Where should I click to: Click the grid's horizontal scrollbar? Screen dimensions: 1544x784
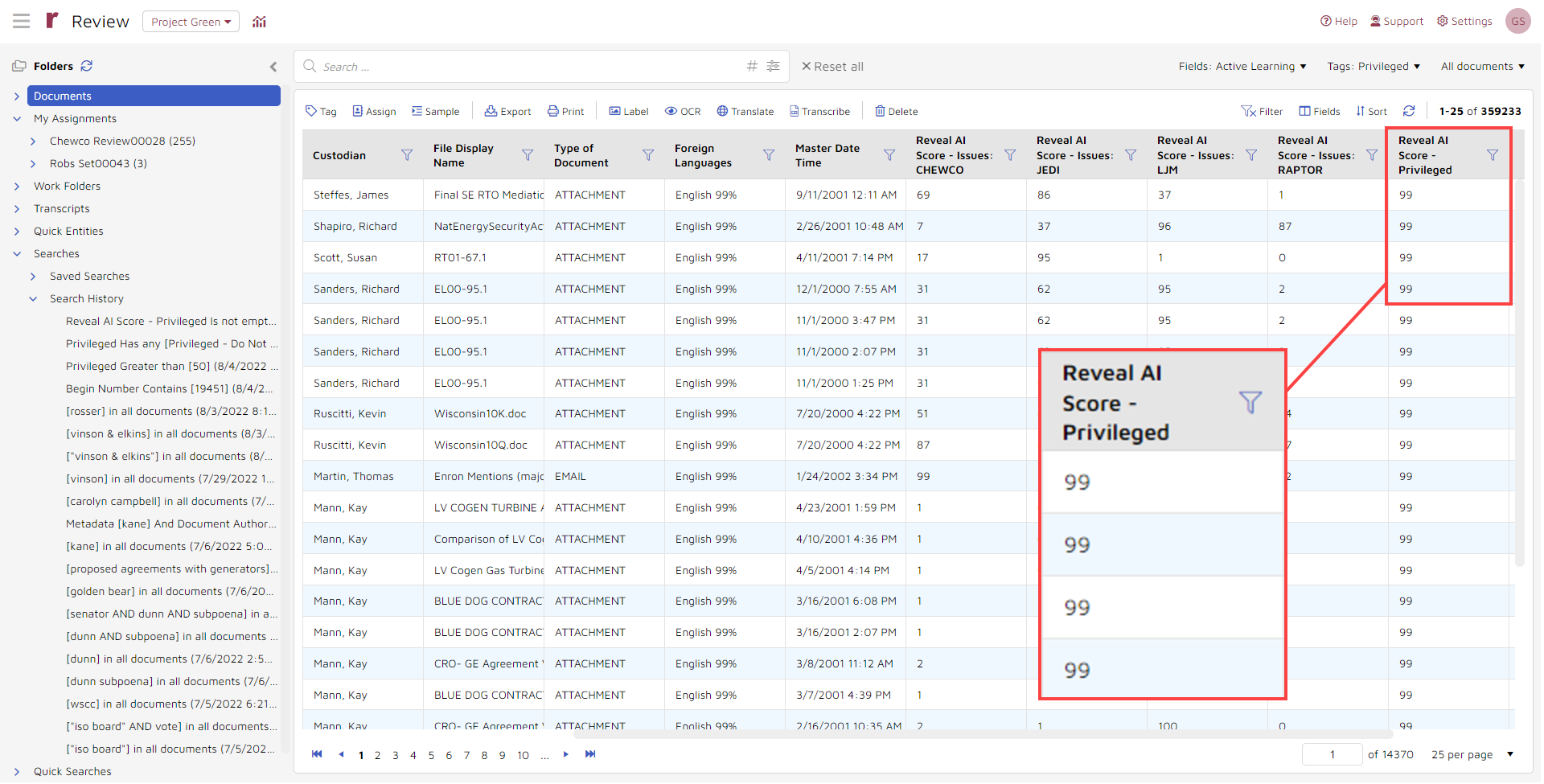point(981,733)
